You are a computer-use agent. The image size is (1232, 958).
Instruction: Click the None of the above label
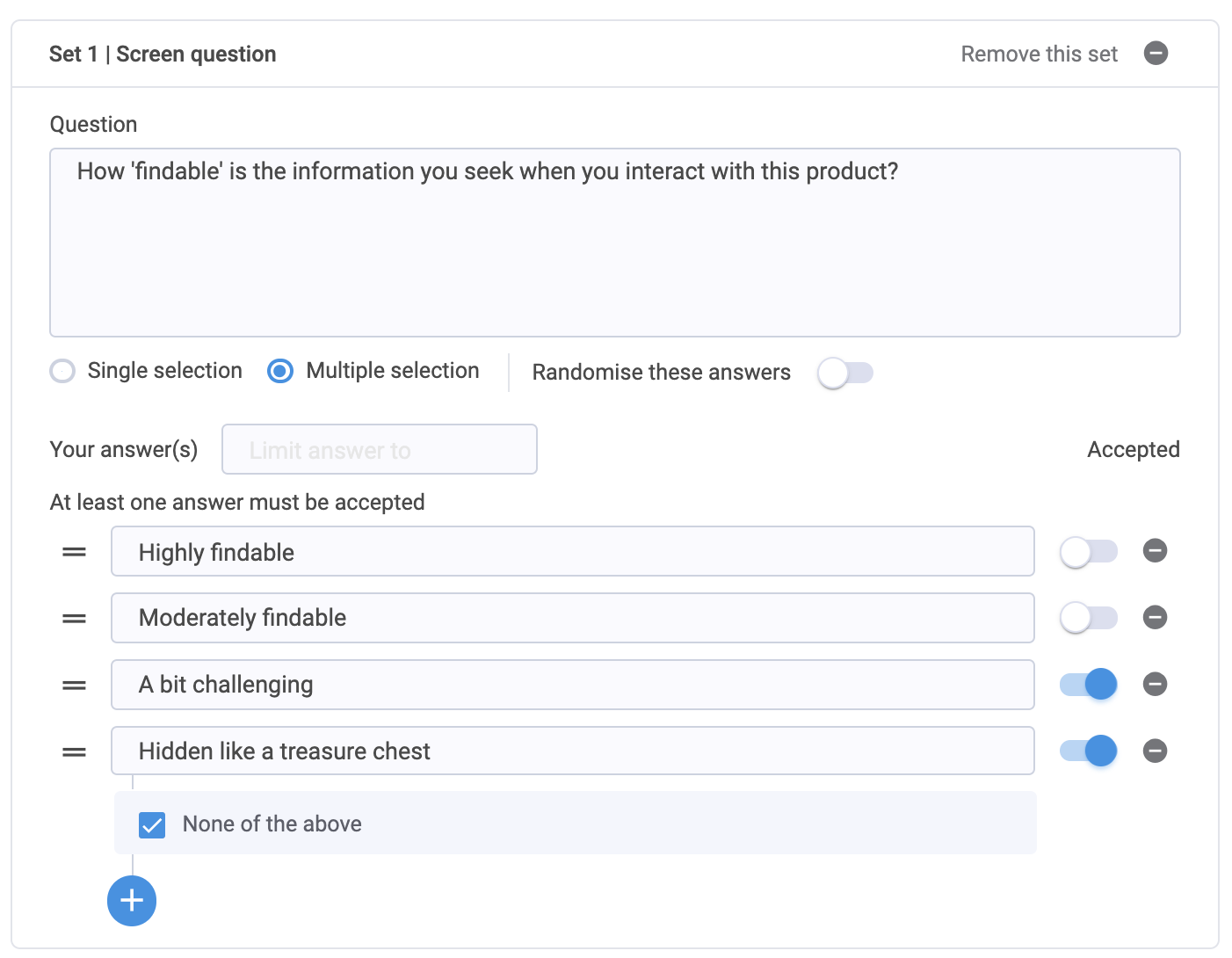click(272, 824)
